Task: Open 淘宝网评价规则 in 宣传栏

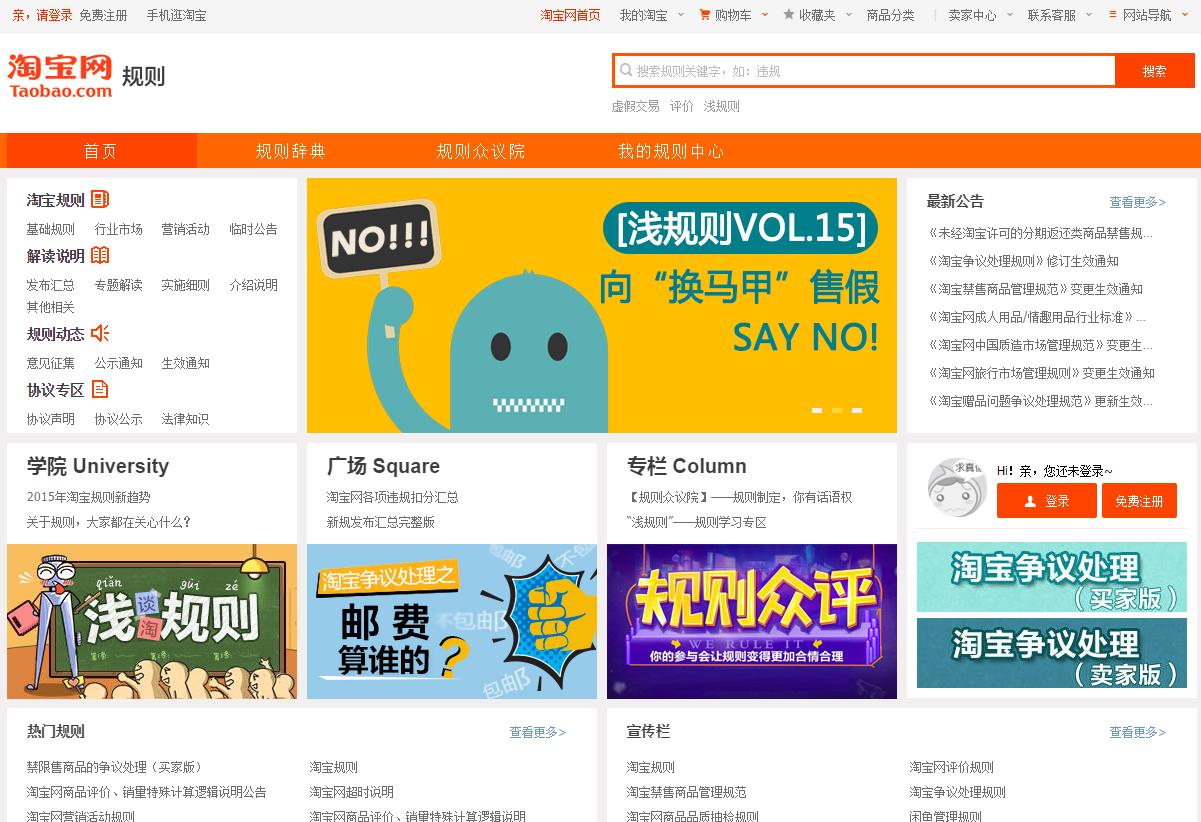Action: point(952,767)
